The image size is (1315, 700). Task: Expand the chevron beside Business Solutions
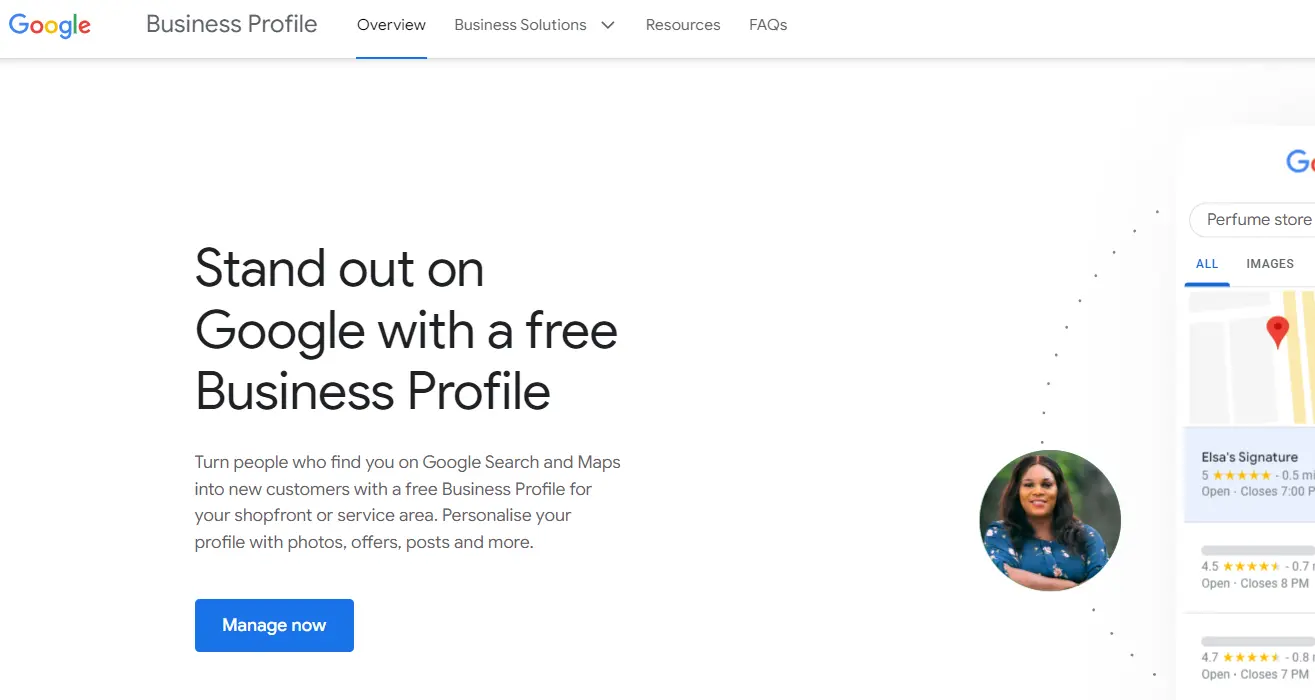(608, 25)
